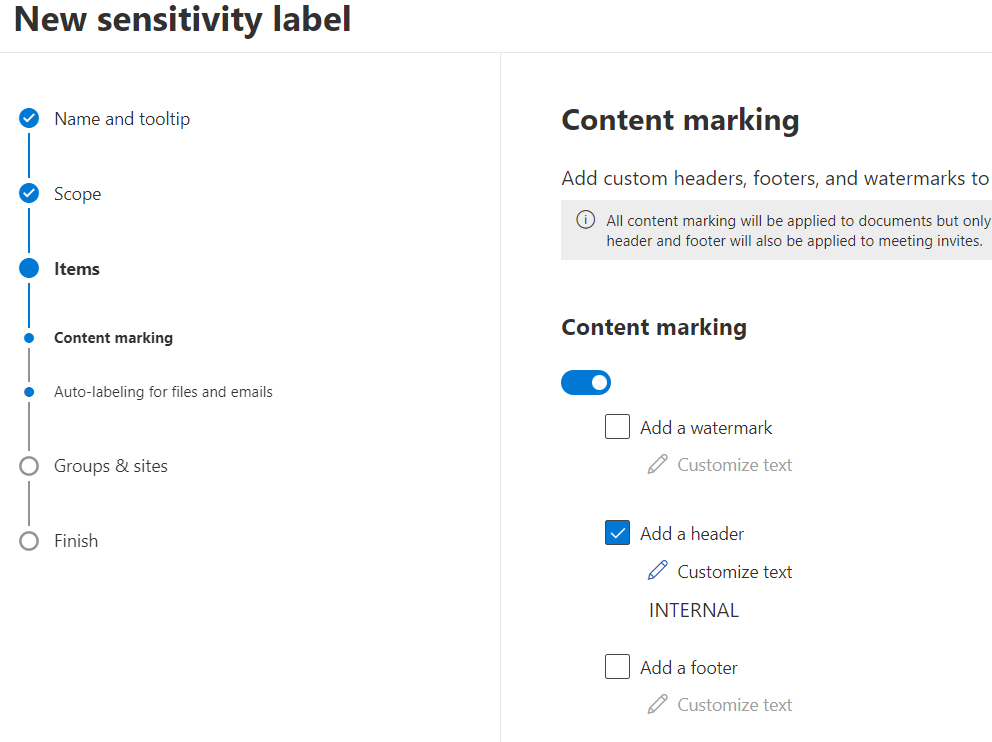This screenshot has width=992, height=742.
Task: Click the Groups & sites empty circle icon
Action: point(29,466)
